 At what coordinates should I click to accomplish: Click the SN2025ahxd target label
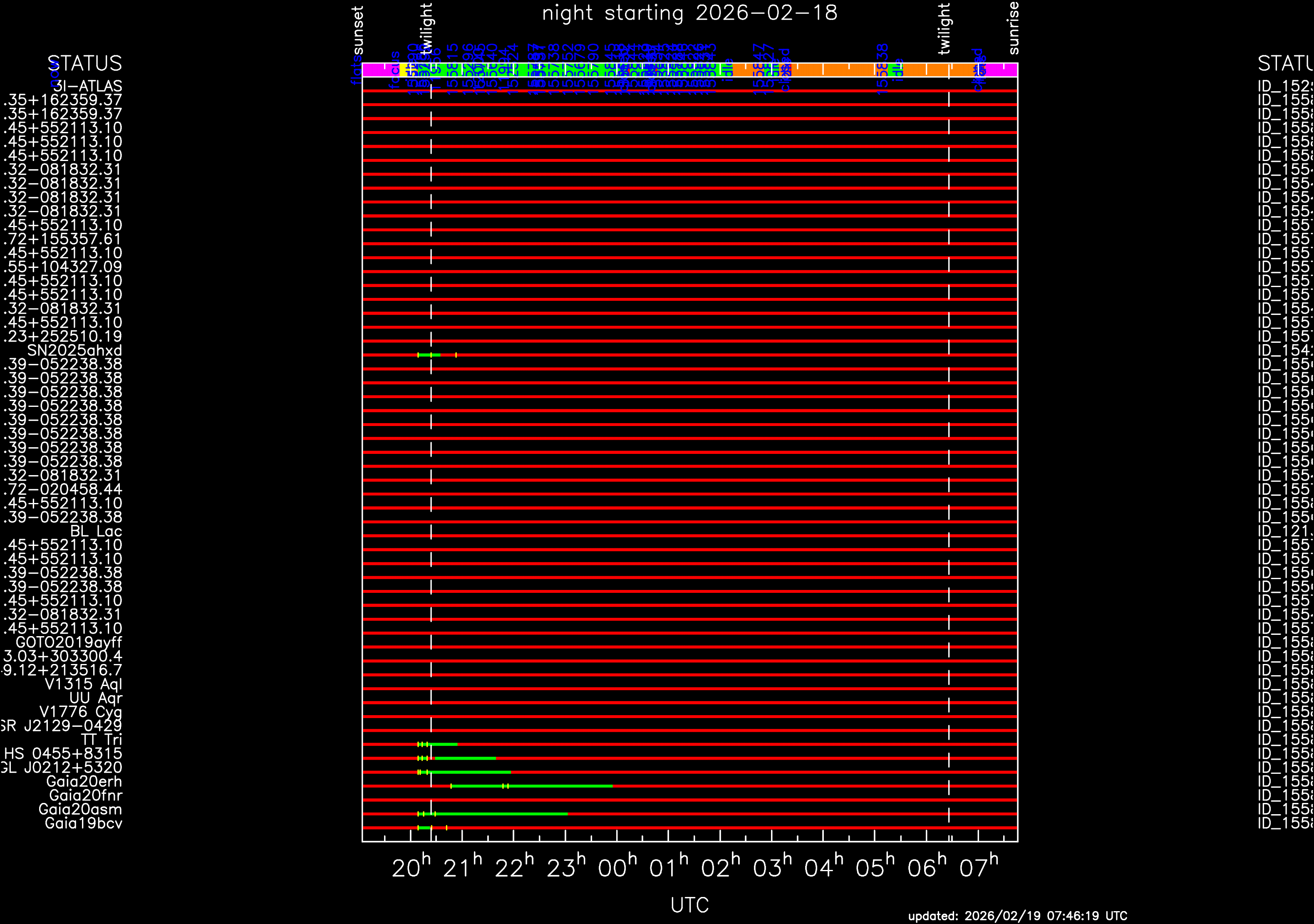[x=74, y=350]
